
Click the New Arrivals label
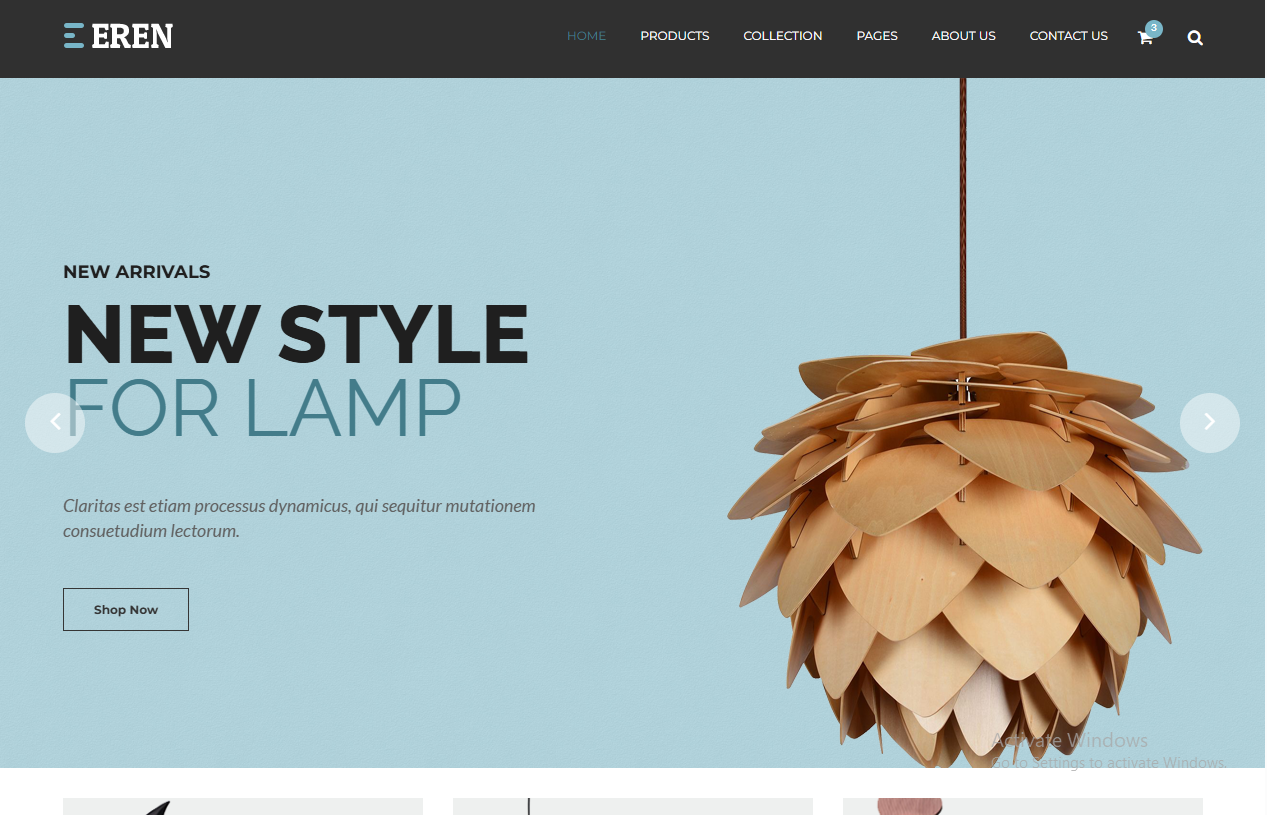[137, 272]
